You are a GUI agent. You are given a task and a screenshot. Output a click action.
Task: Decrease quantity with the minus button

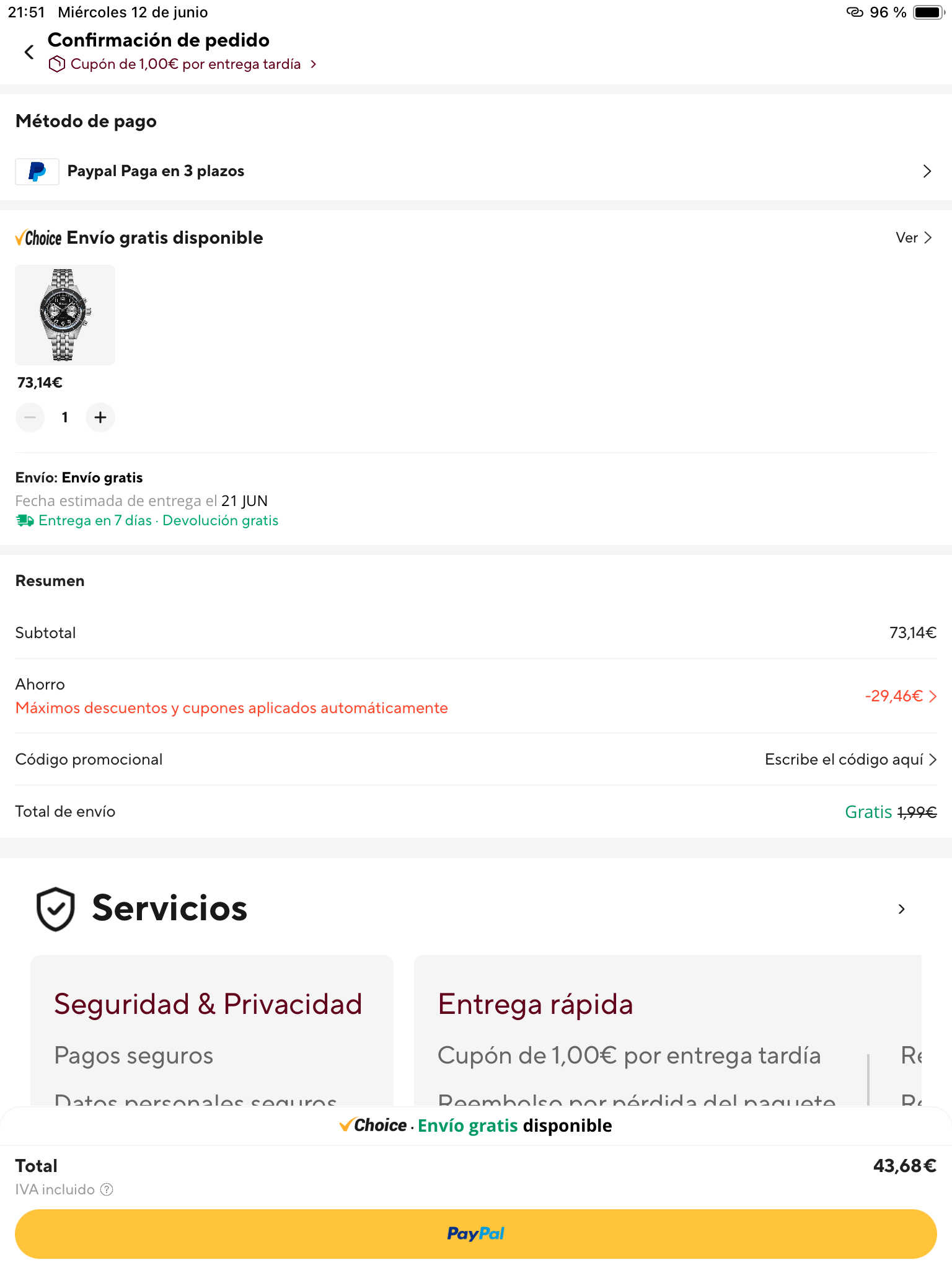[30, 417]
